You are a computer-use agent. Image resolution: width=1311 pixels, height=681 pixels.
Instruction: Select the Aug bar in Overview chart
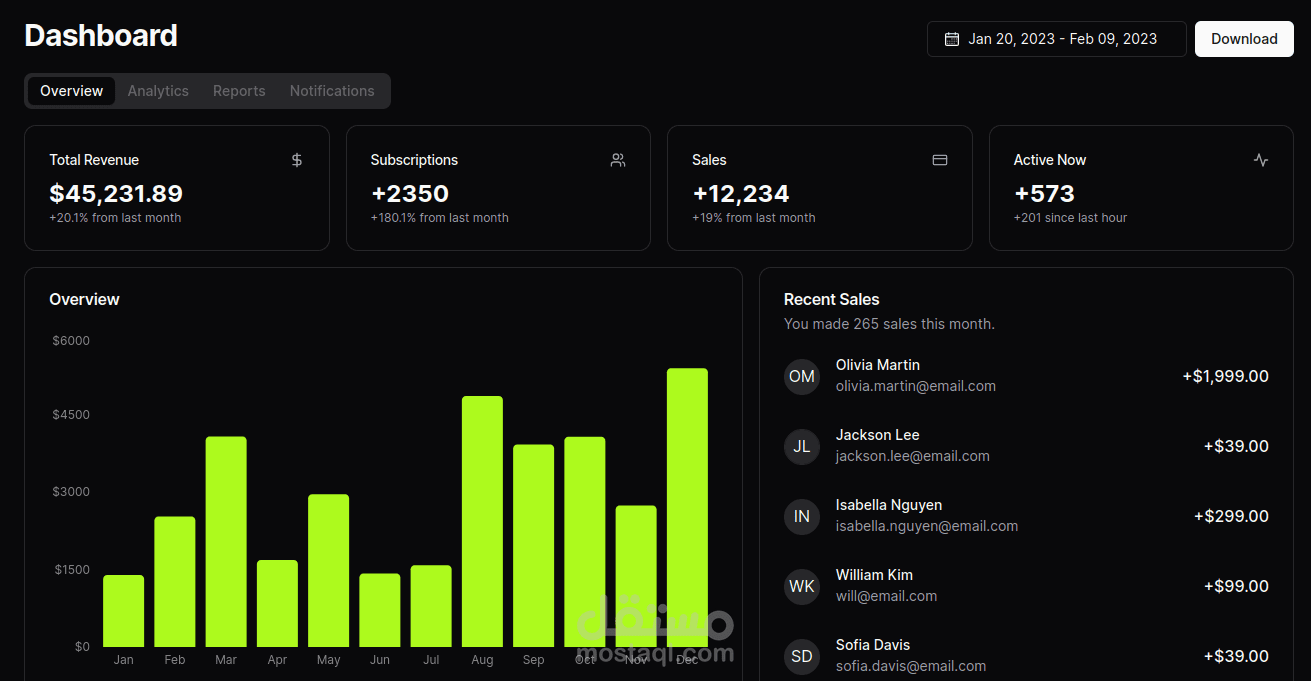click(482, 522)
